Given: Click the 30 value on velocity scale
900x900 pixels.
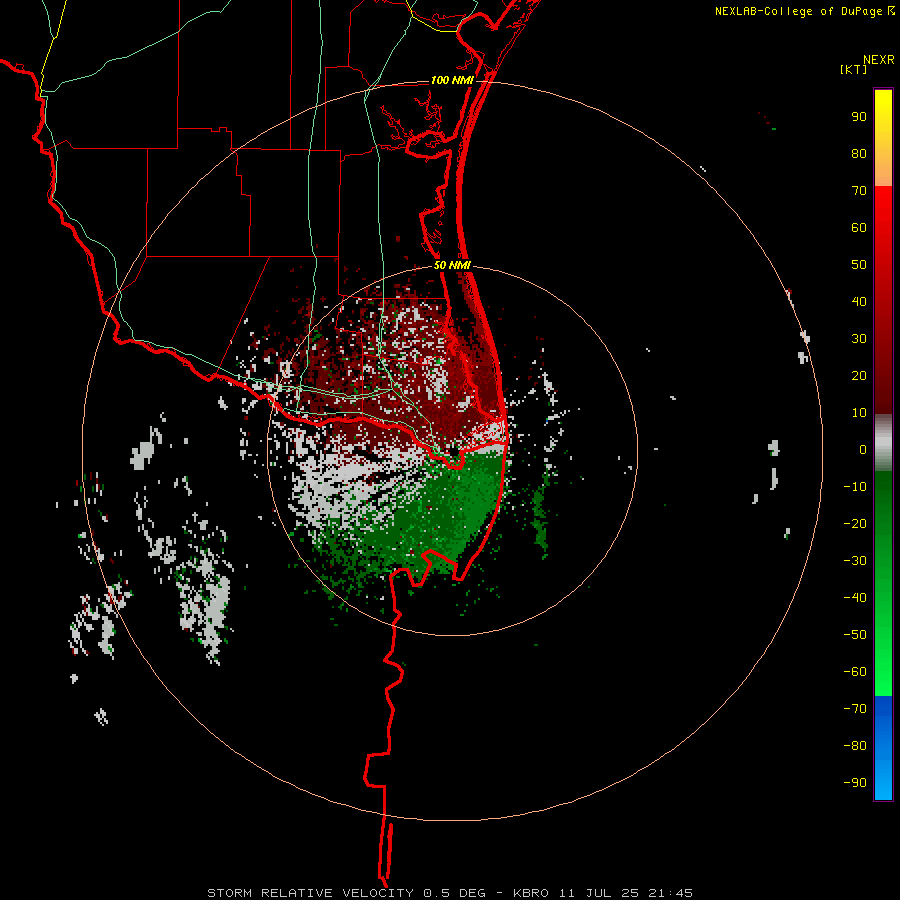Looking at the screenshot, I should 859,339.
